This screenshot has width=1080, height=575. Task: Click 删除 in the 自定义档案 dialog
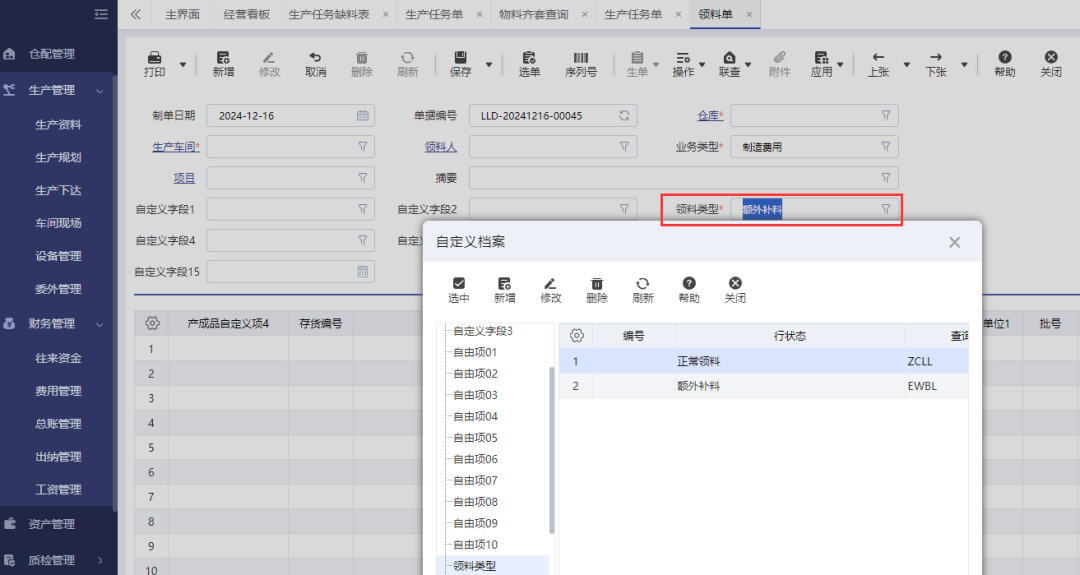tap(596, 290)
